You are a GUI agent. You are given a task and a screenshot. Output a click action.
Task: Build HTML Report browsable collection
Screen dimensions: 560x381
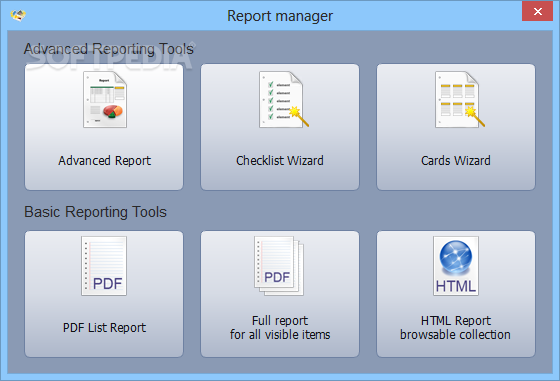[456, 294]
